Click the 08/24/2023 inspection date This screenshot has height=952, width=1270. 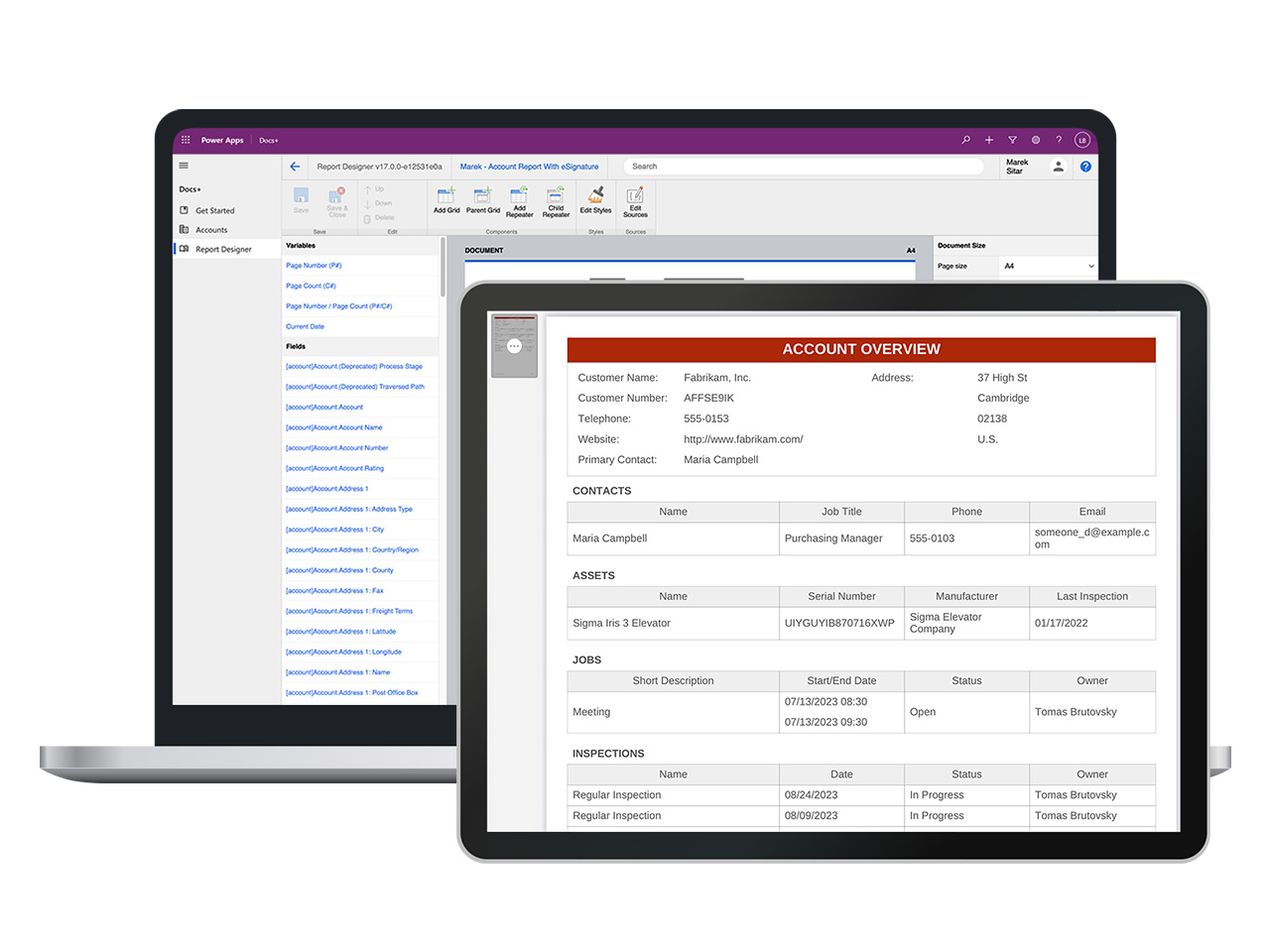pyautogui.click(x=811, y=795)
